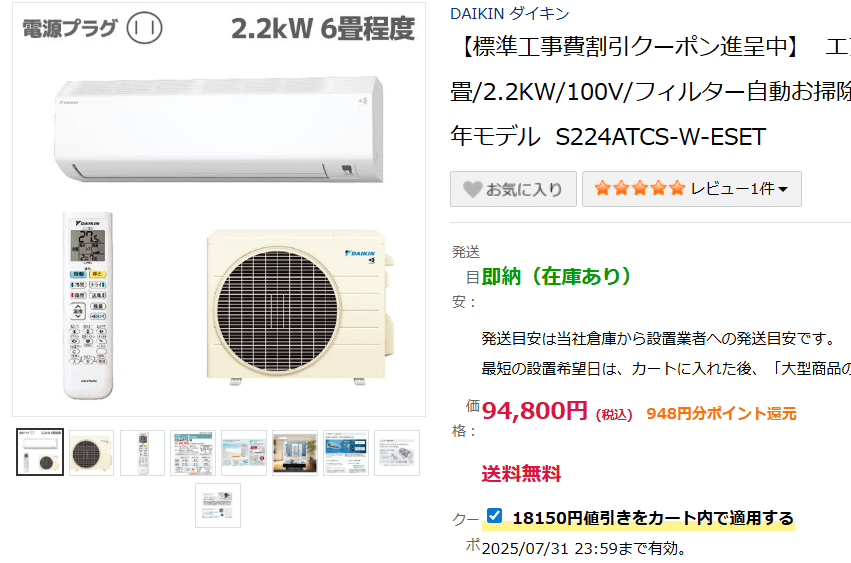851x563 pixels.
Task: Click the power plug shape icon
Action: (x=144, y=28)
